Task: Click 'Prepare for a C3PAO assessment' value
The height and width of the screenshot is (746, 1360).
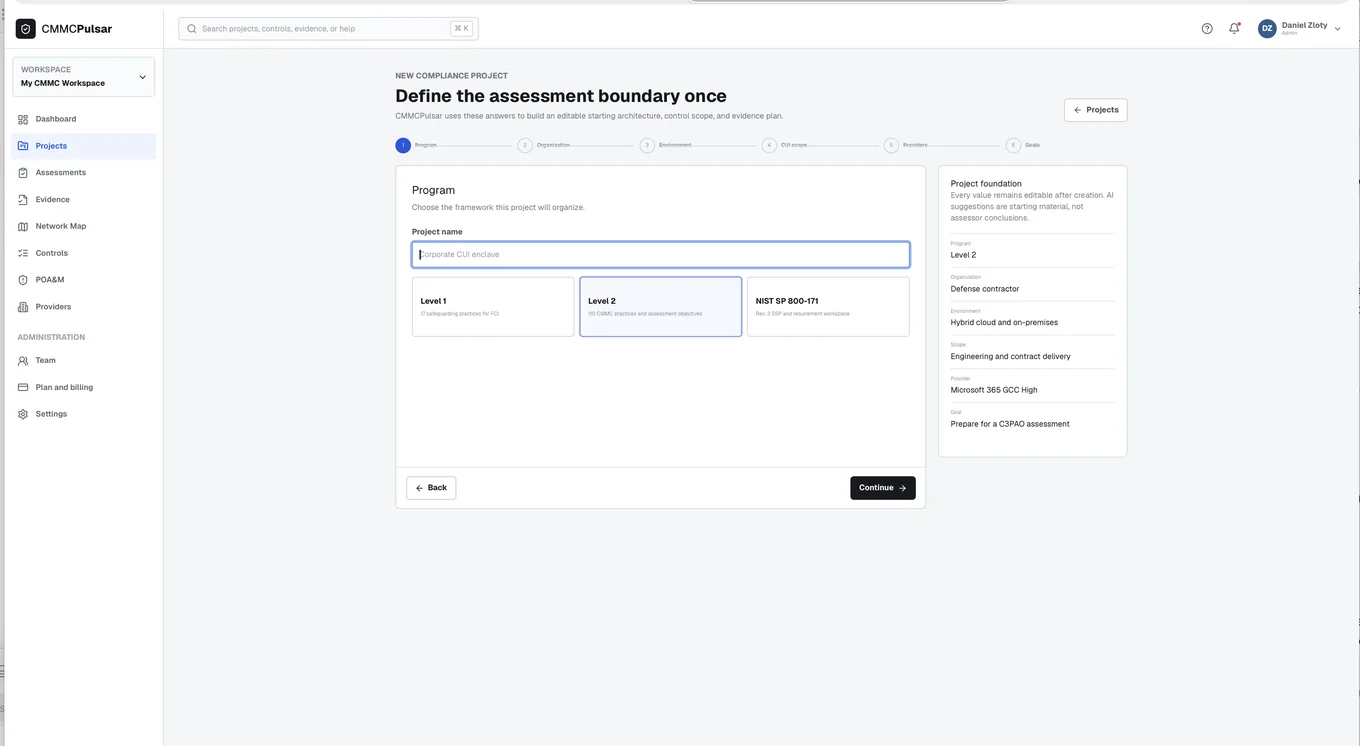Action: tap(1010, 424)
